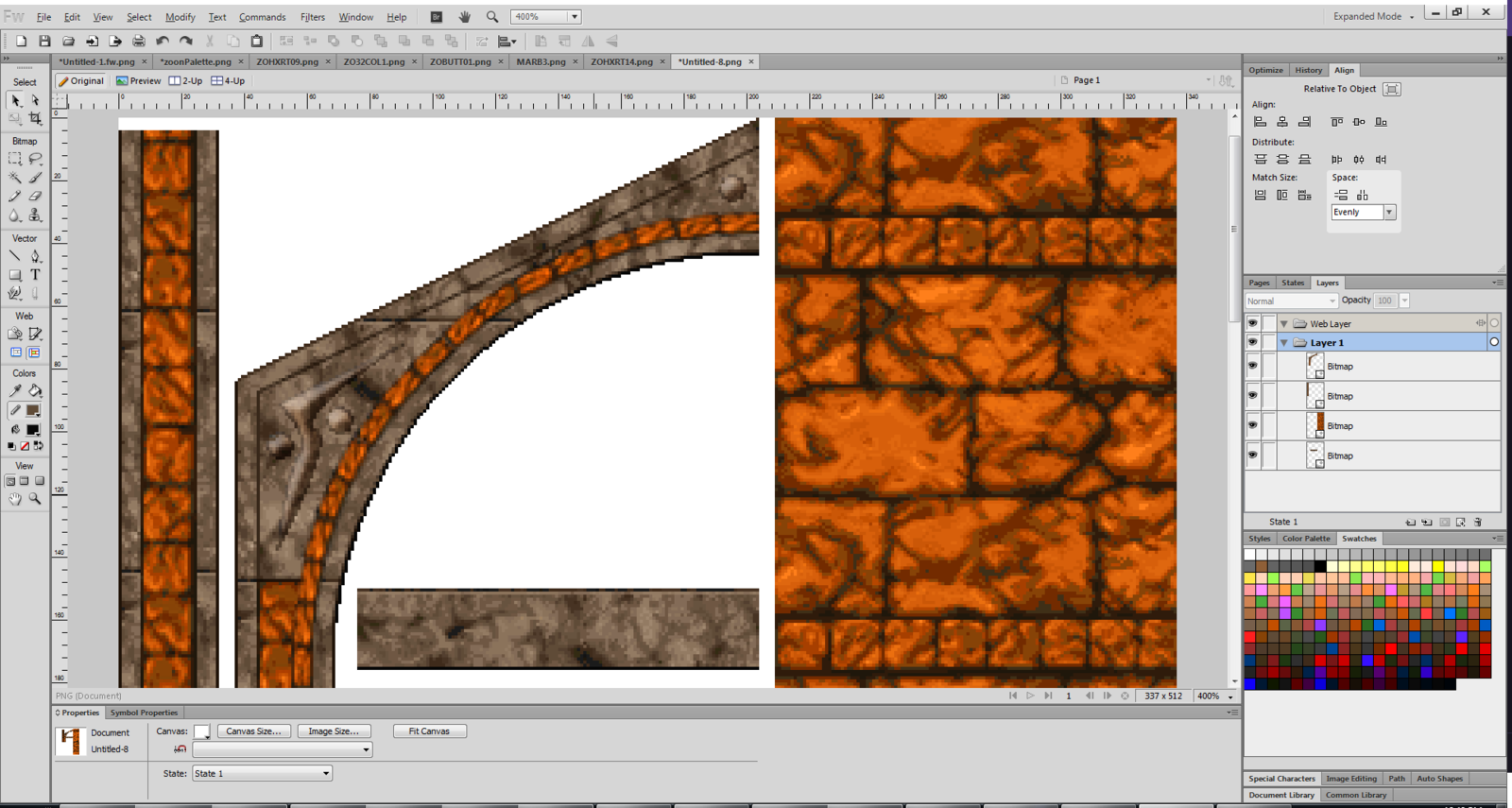Choose the Rectangle vector tool
Image resolution: width=1512 pixels, height=808 pixels.
(x=15, y=275)
